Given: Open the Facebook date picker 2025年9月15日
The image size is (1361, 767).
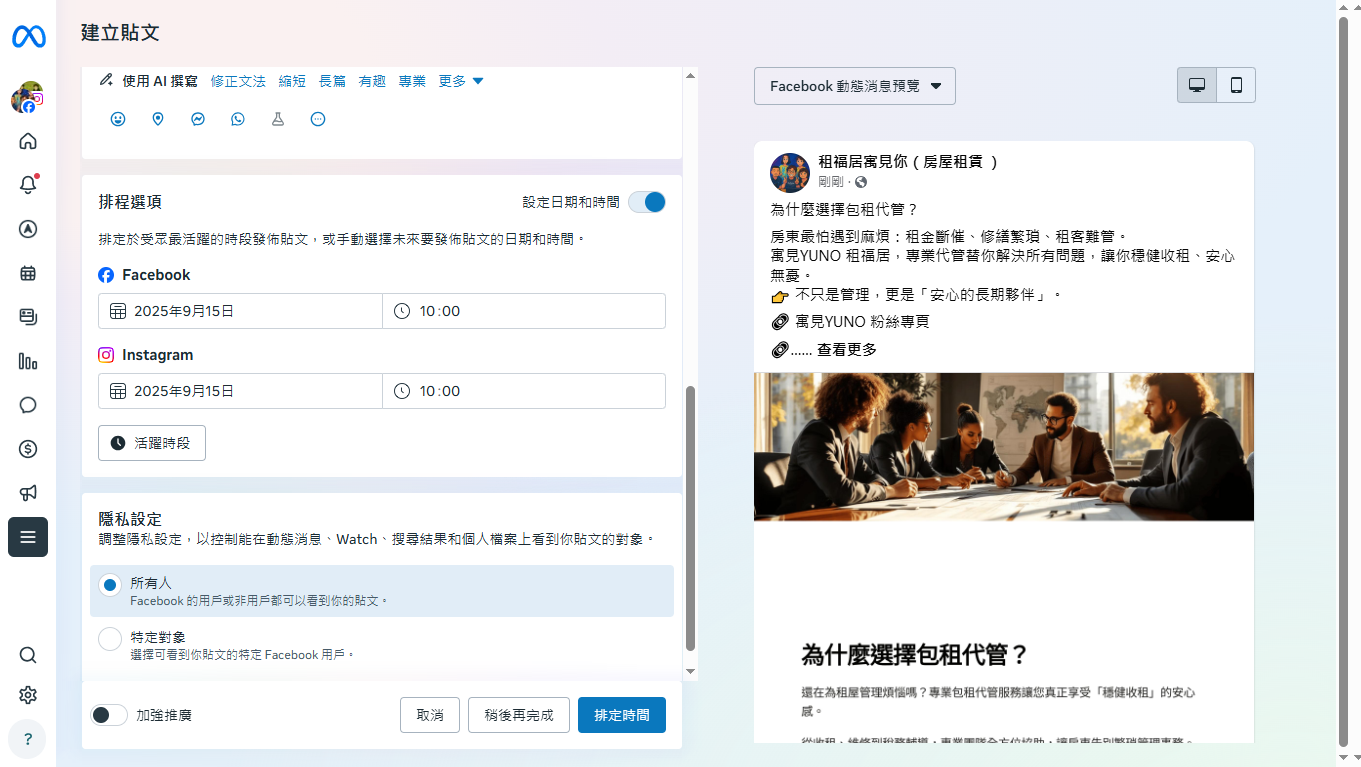Looking at the screenshot, I should (x=240, y=311).
